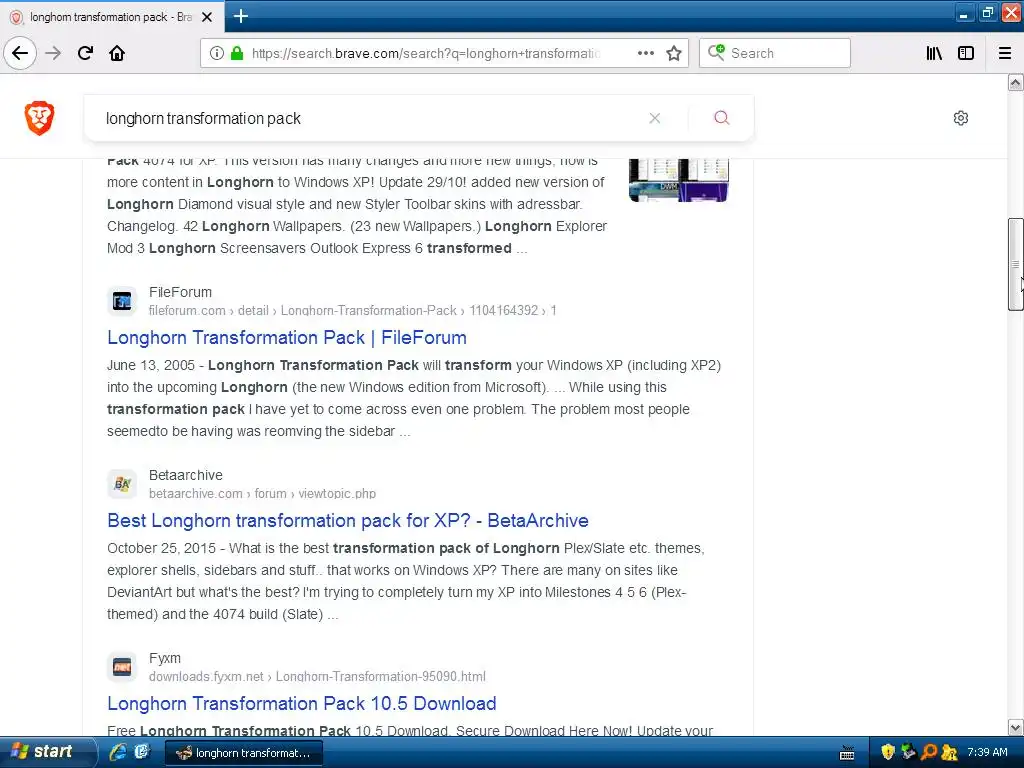Click the forward navigation arrow
The image size is (1024, 768).
point(53,53)
